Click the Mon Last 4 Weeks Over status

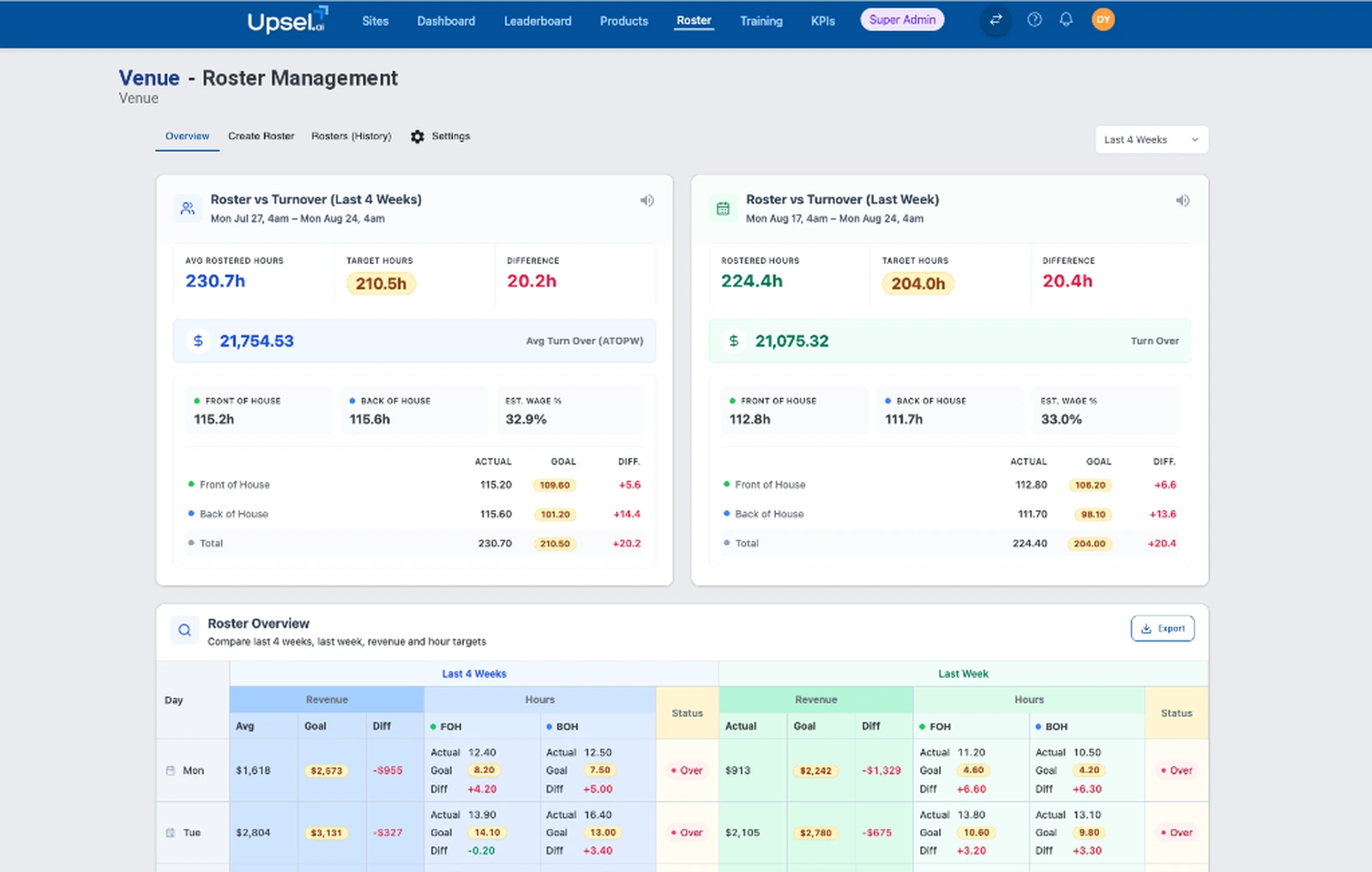click(x=687, y=771)
